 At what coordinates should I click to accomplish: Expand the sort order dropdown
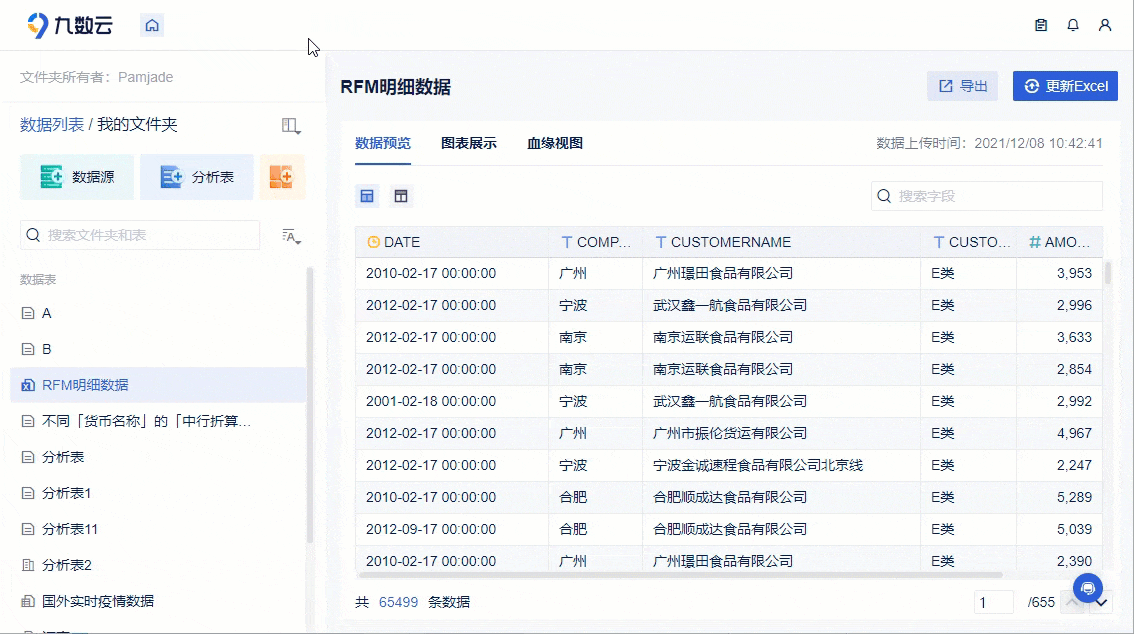pos(291,236)
